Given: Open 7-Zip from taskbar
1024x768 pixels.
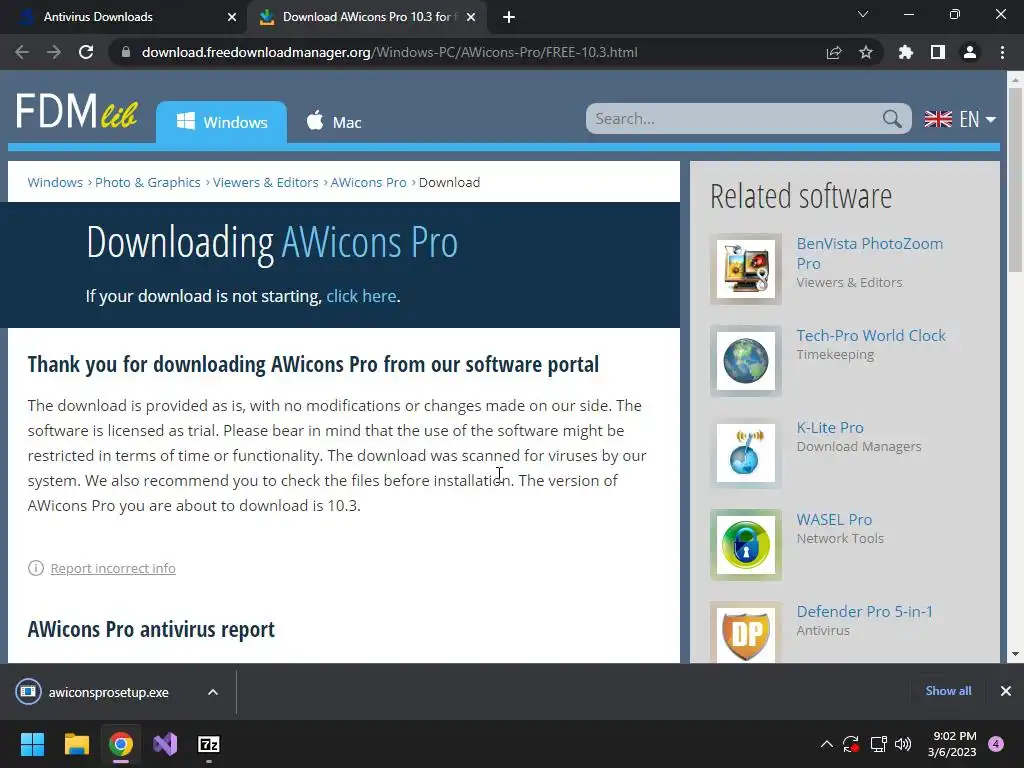Looking at the screenshot, I should [209, 744].
